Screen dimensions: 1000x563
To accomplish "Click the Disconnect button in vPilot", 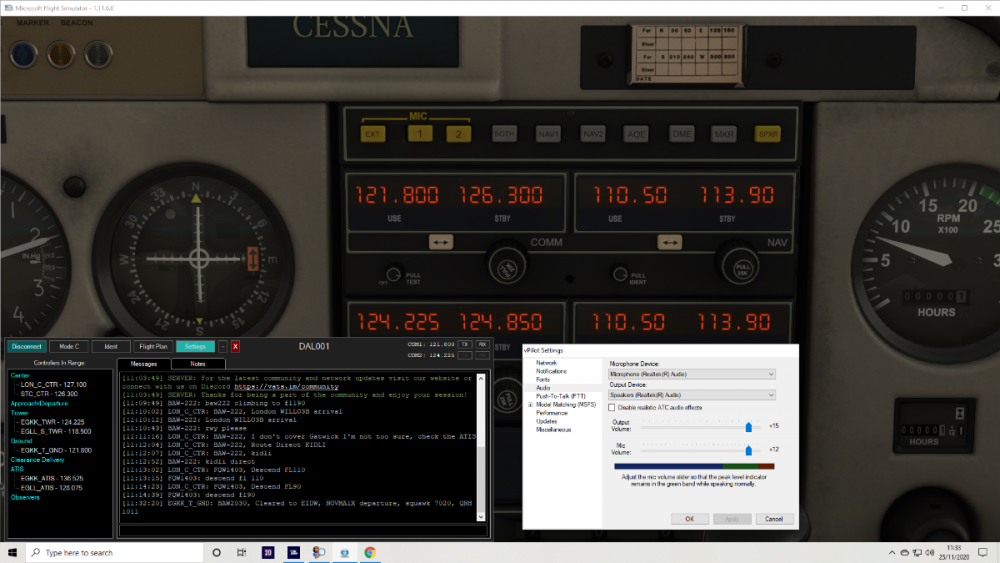I will [27, 346].
